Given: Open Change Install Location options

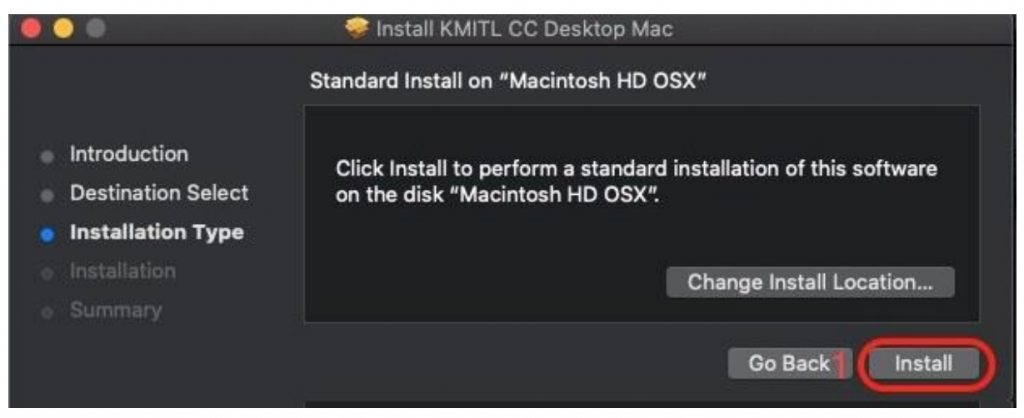Looking at the screenshot, I should click(x=810, y=282).
